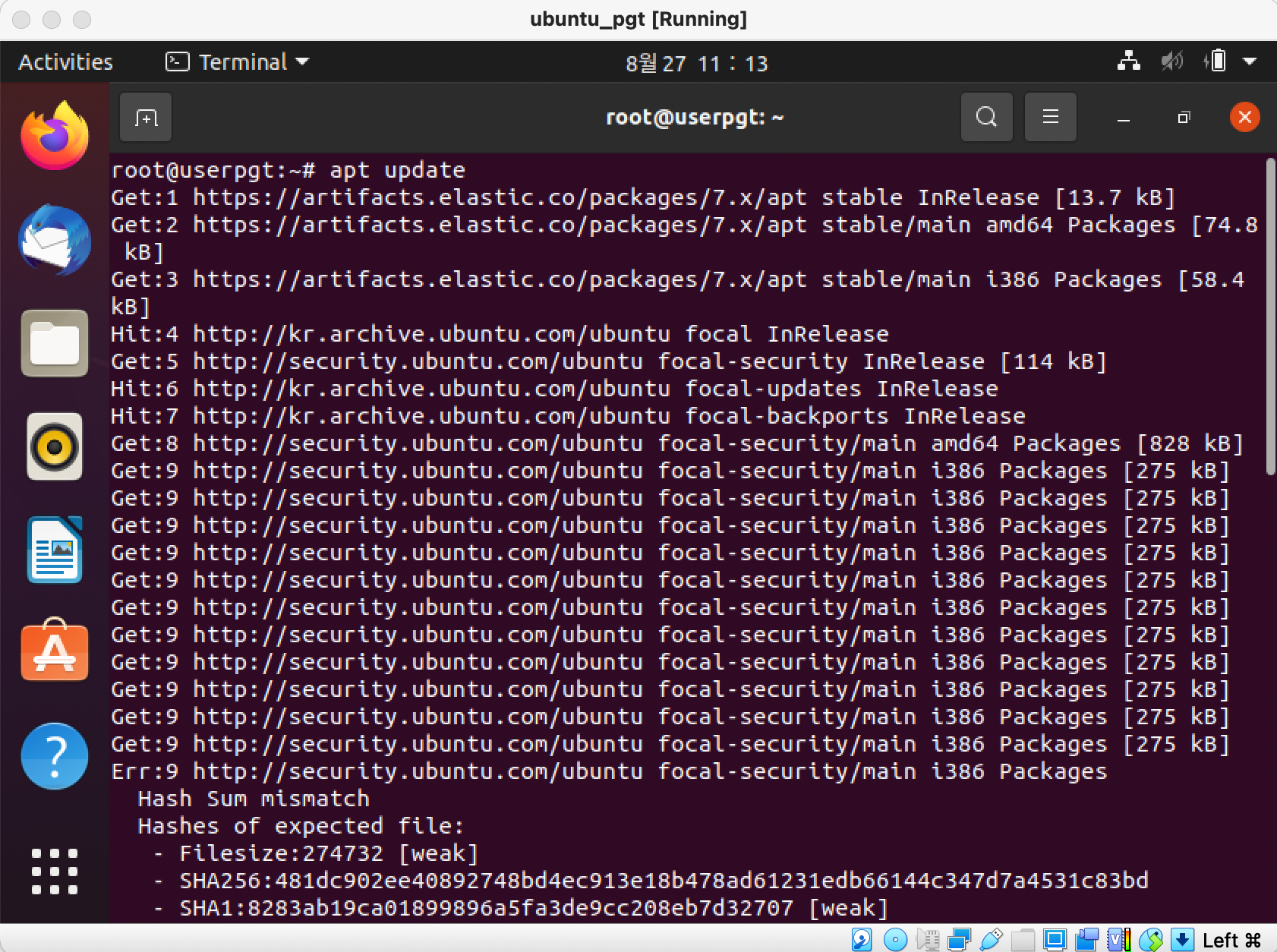Viewport: 1277px width, 952px height.
Task: Click VirtualBox USB devices indicator
Action: point(992,940)
